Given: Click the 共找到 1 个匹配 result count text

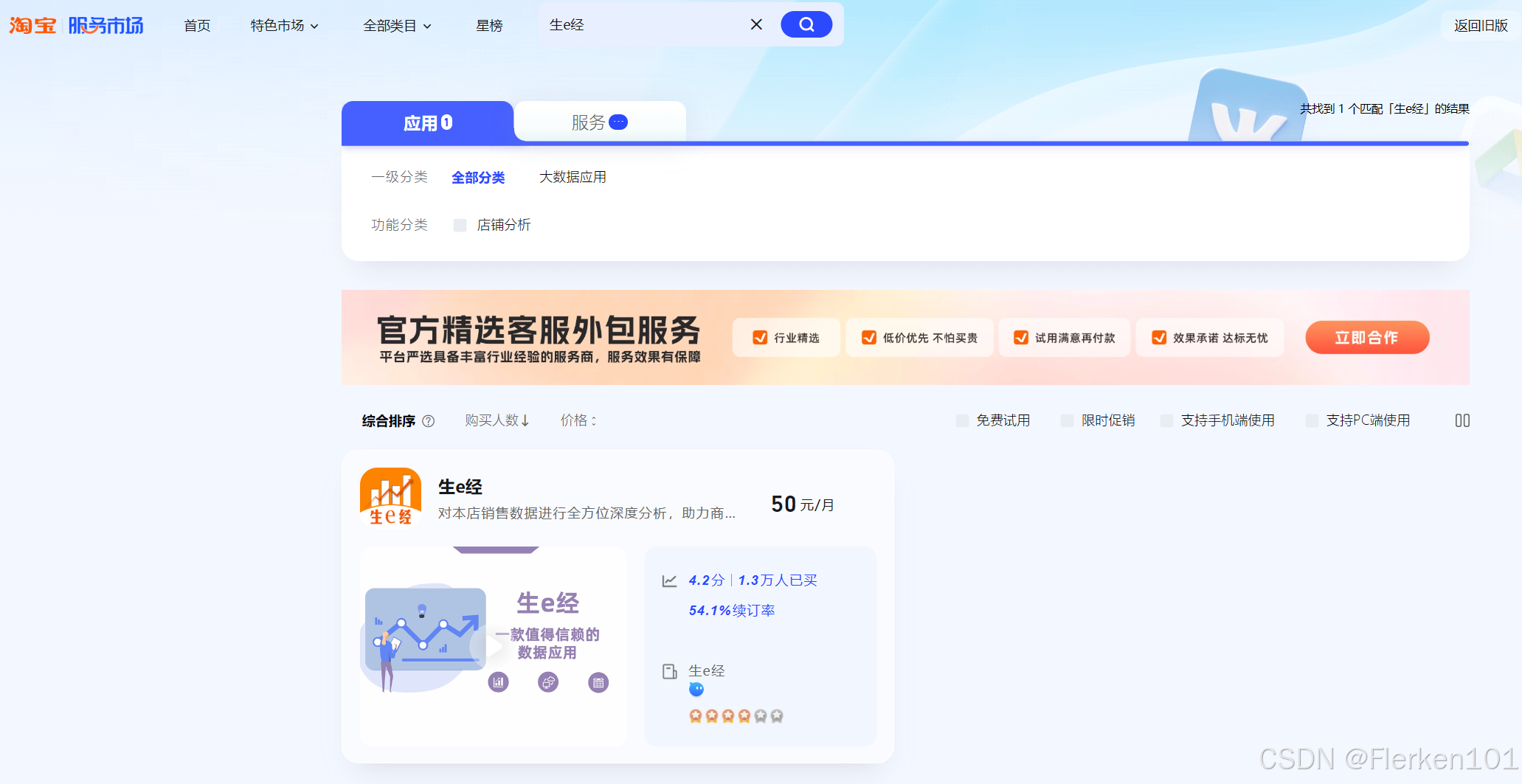Looking at the screenshot, I should click(x=1384, y=108).
